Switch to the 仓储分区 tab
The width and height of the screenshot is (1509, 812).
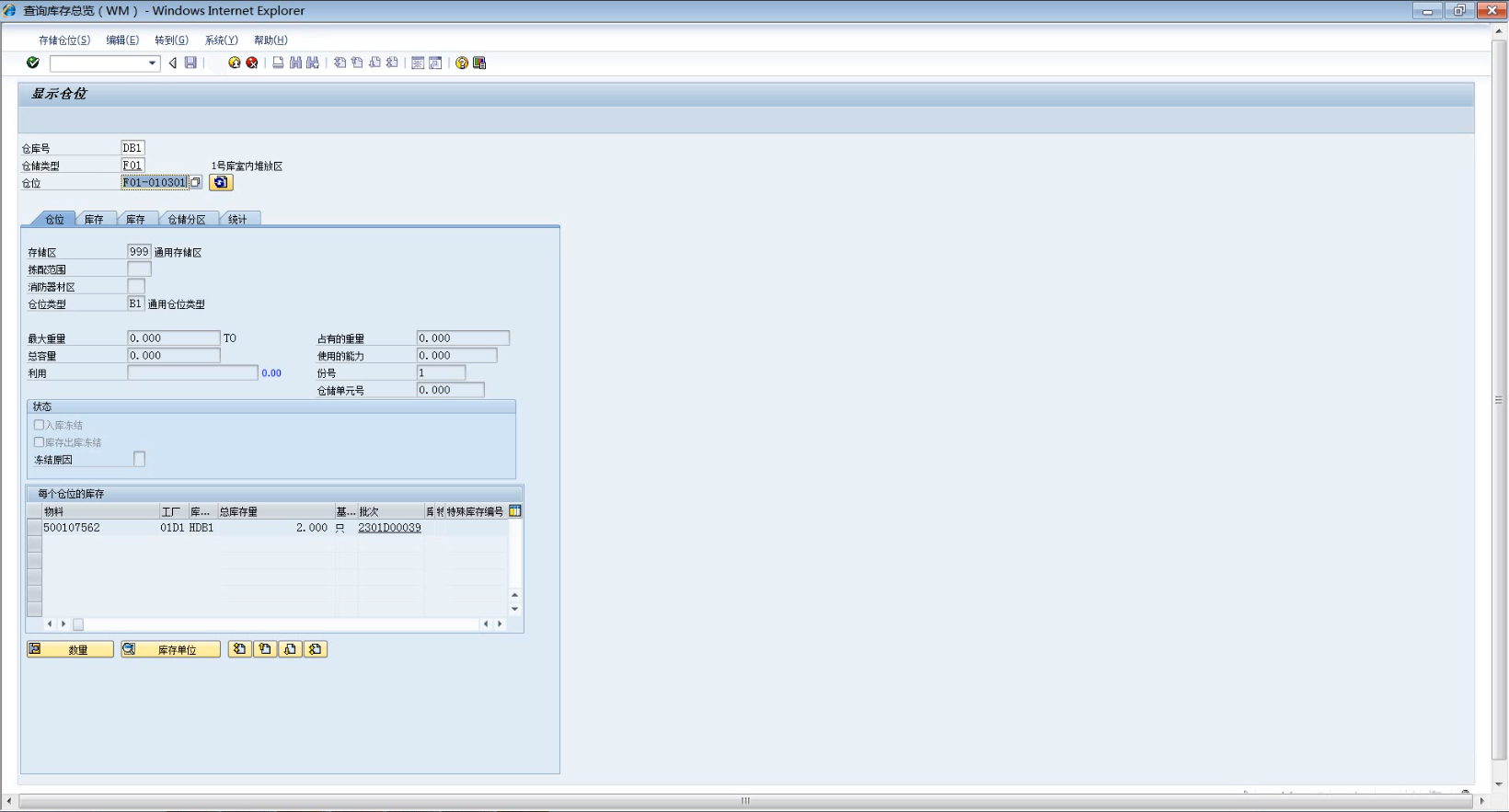tap(187, 219)
